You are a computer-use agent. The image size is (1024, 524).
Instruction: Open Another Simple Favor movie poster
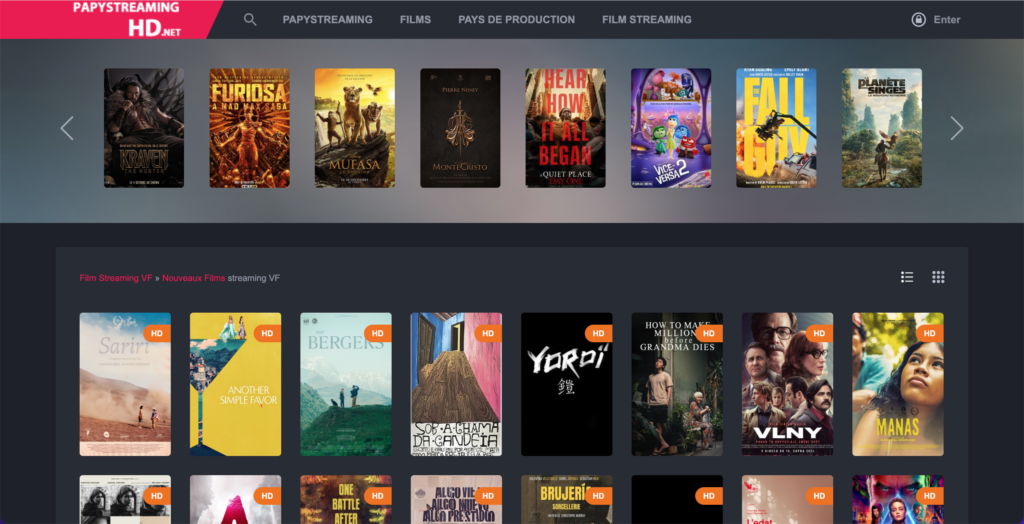pyautogui.click(x=235, y=385)
